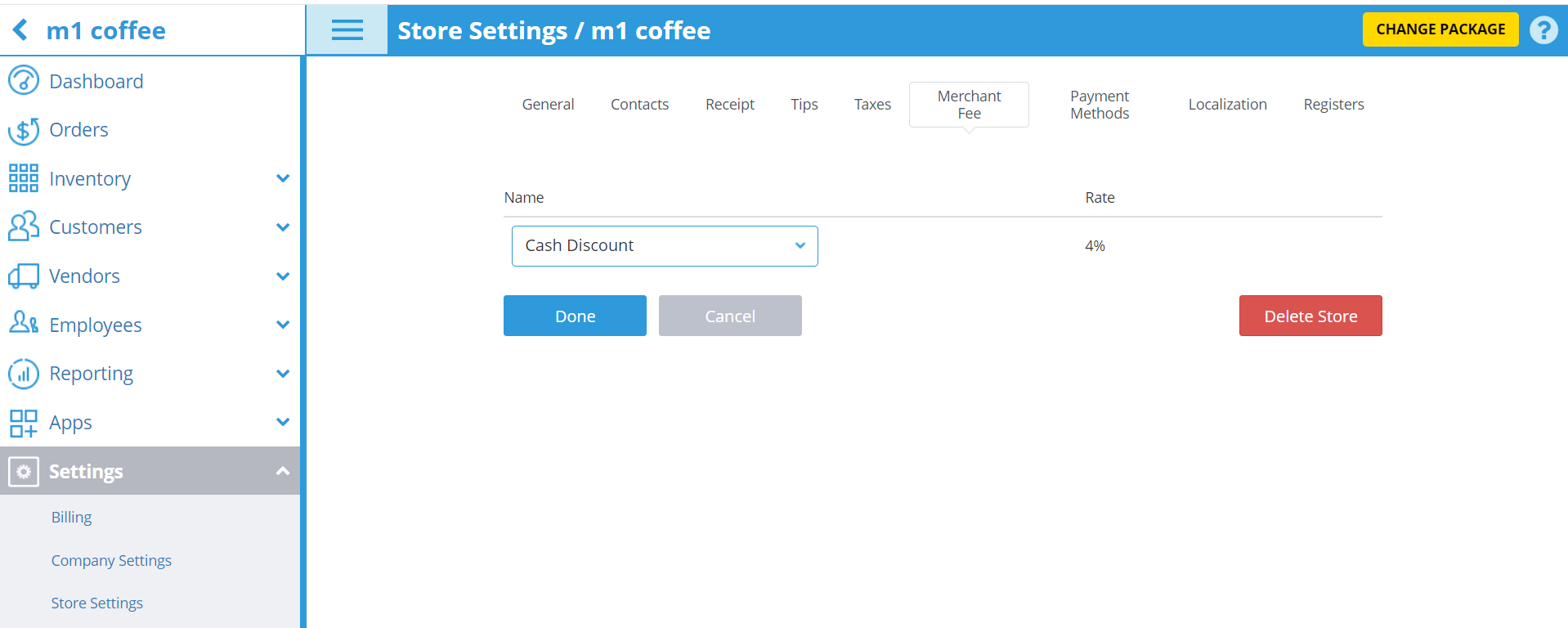Click the Orders dollar icon
Image resolution: width=1568 pixels, height=628 pixels.
(24, 130)
